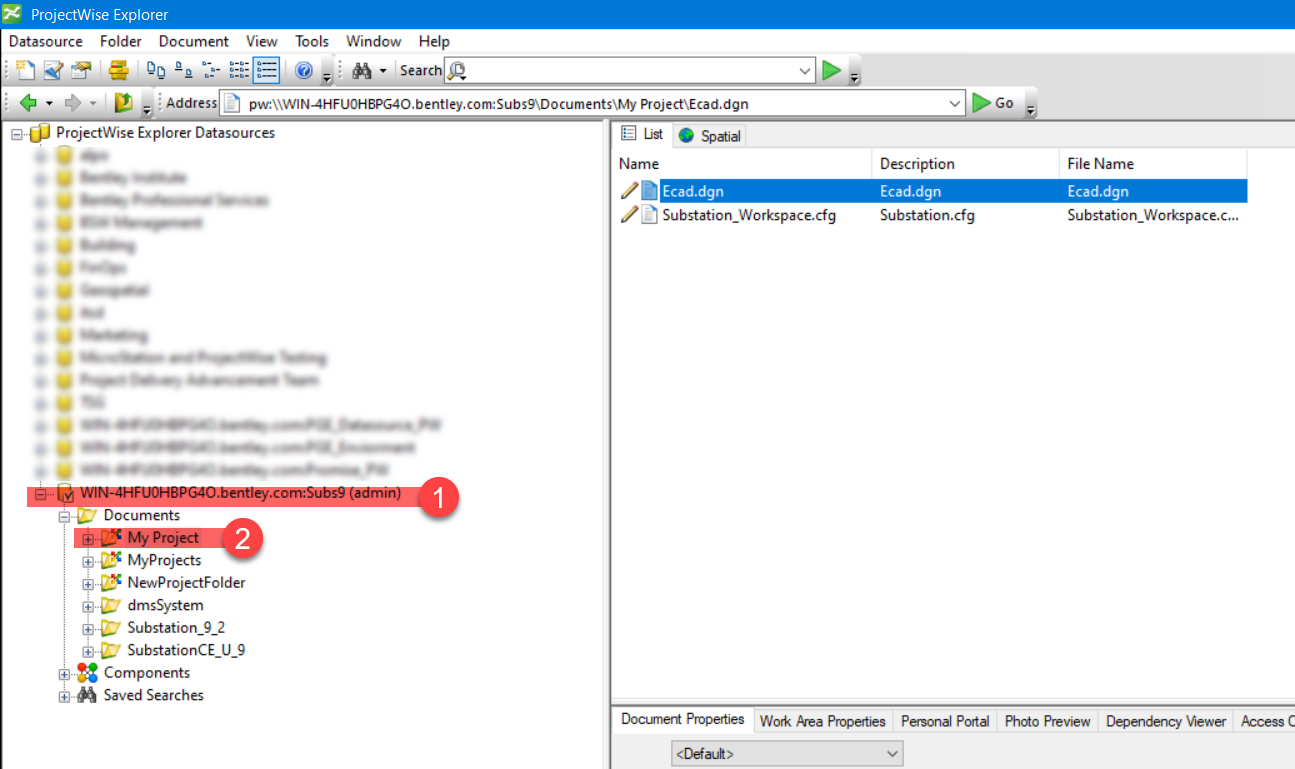Click the pencil icon beside Substation_Workspace.cfg
Screen dimensions: 1295x769
click(x=629, y=214)
